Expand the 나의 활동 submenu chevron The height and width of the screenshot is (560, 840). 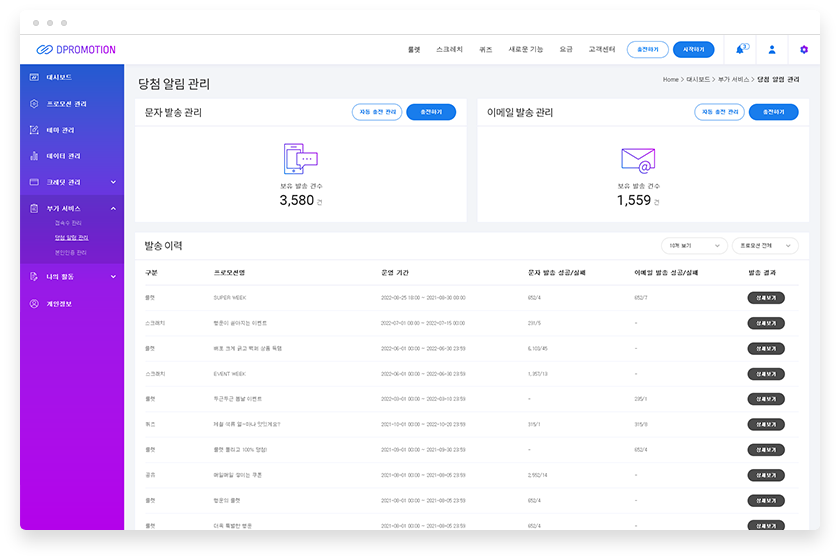(113, 277)
